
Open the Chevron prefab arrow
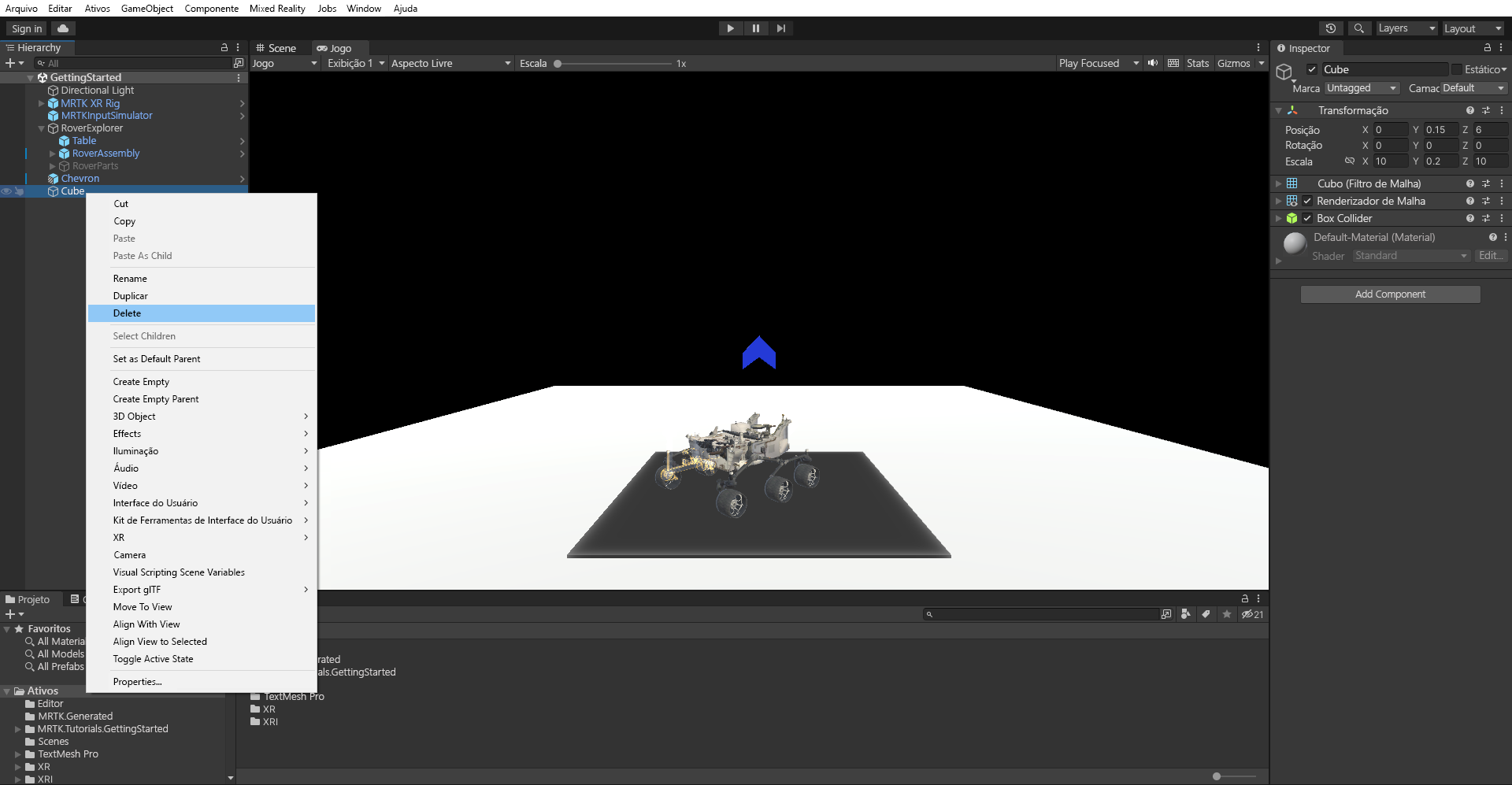[242, 179]
